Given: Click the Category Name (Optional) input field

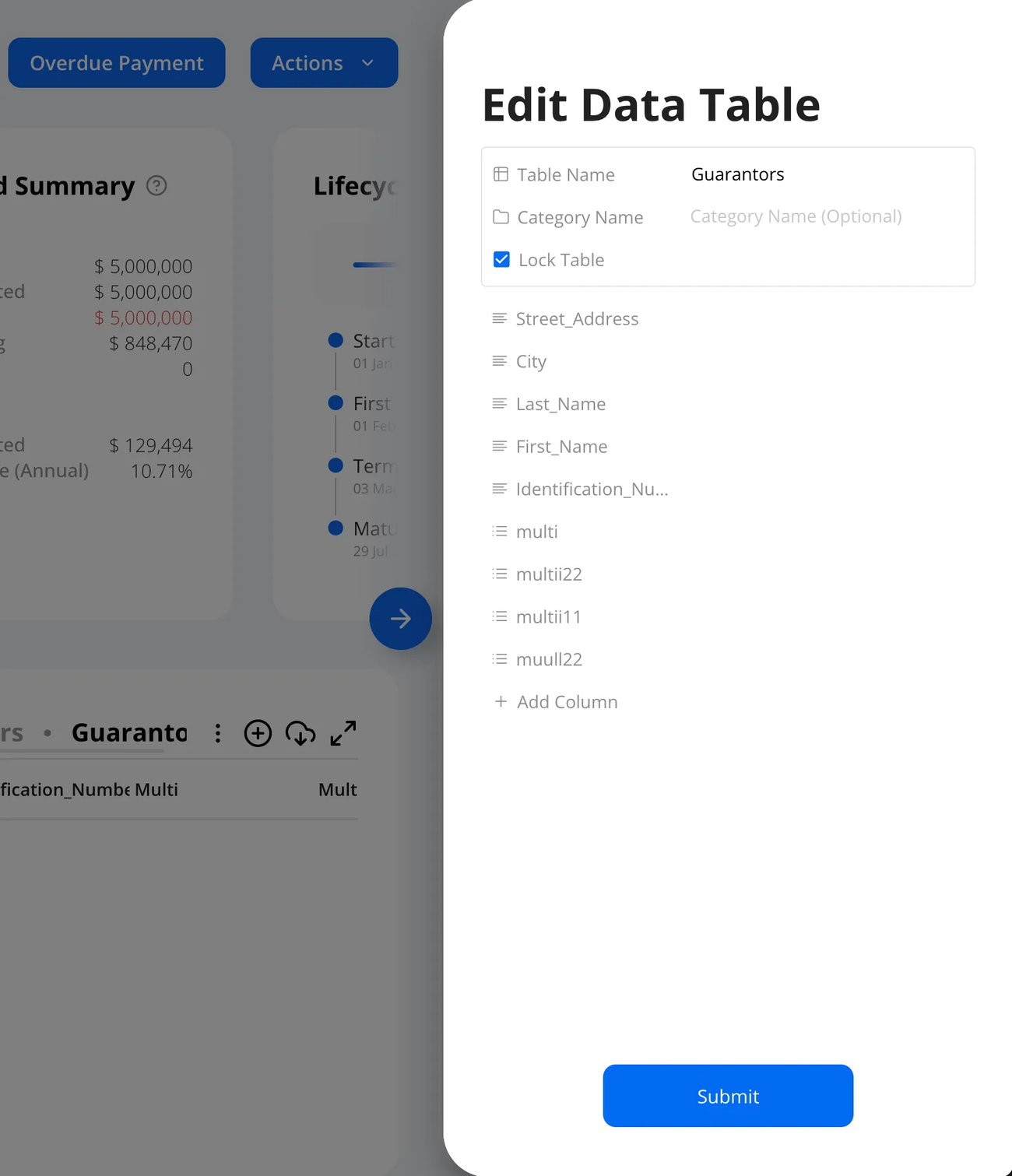Looking at the screenshot, I should [827, 216].
